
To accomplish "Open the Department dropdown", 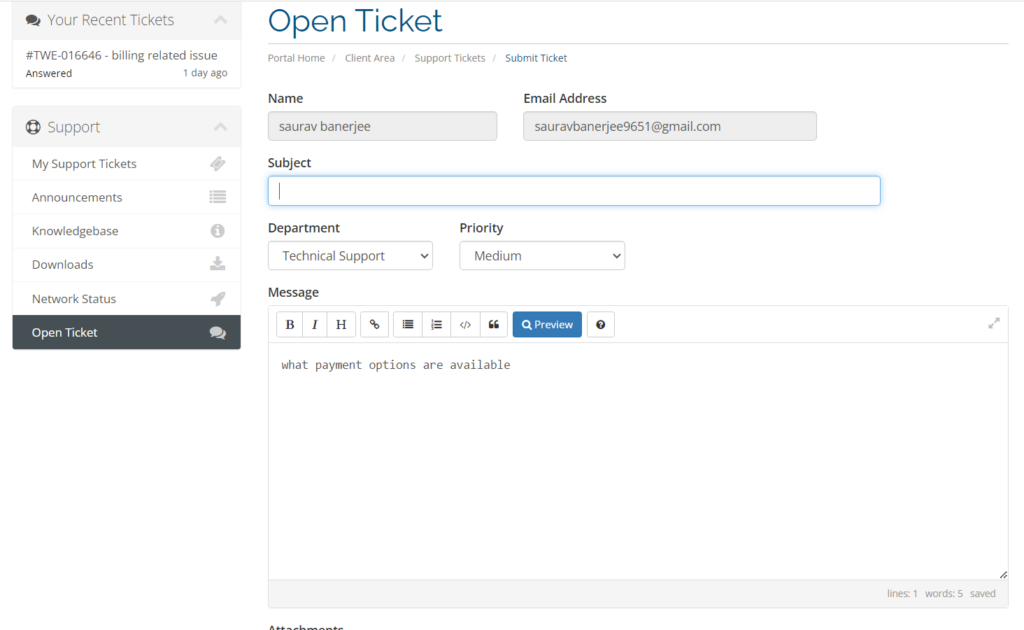I will 349,255.
